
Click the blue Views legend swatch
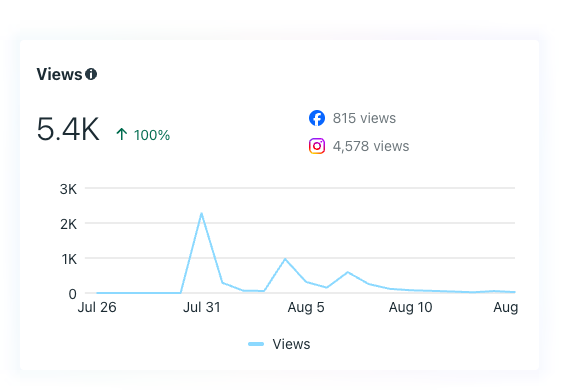pyautogui.click(x=256, y=344)
